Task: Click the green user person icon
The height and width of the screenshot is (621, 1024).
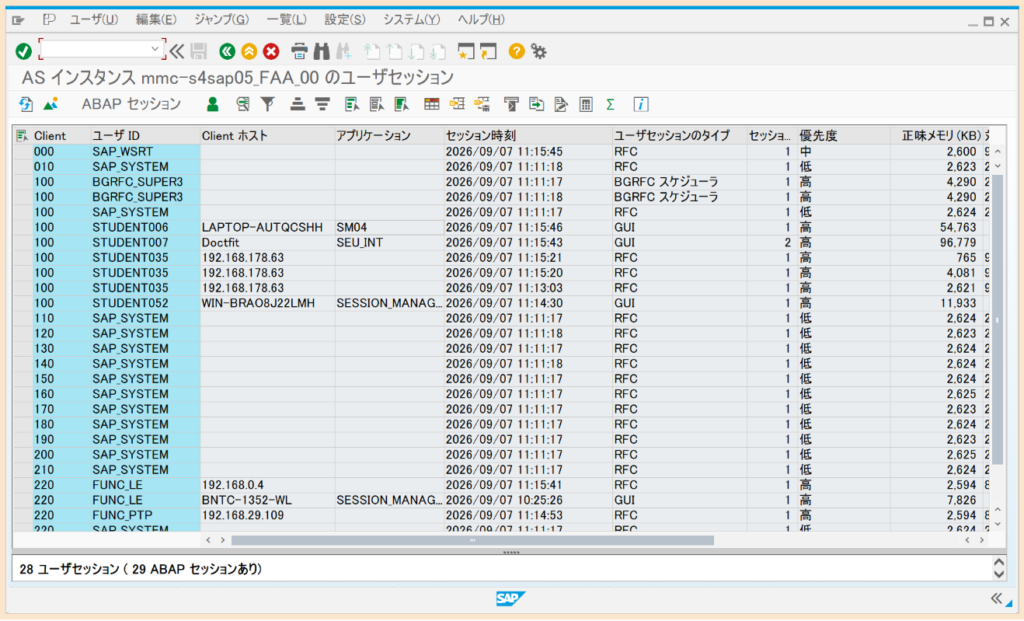Action: 213,104
